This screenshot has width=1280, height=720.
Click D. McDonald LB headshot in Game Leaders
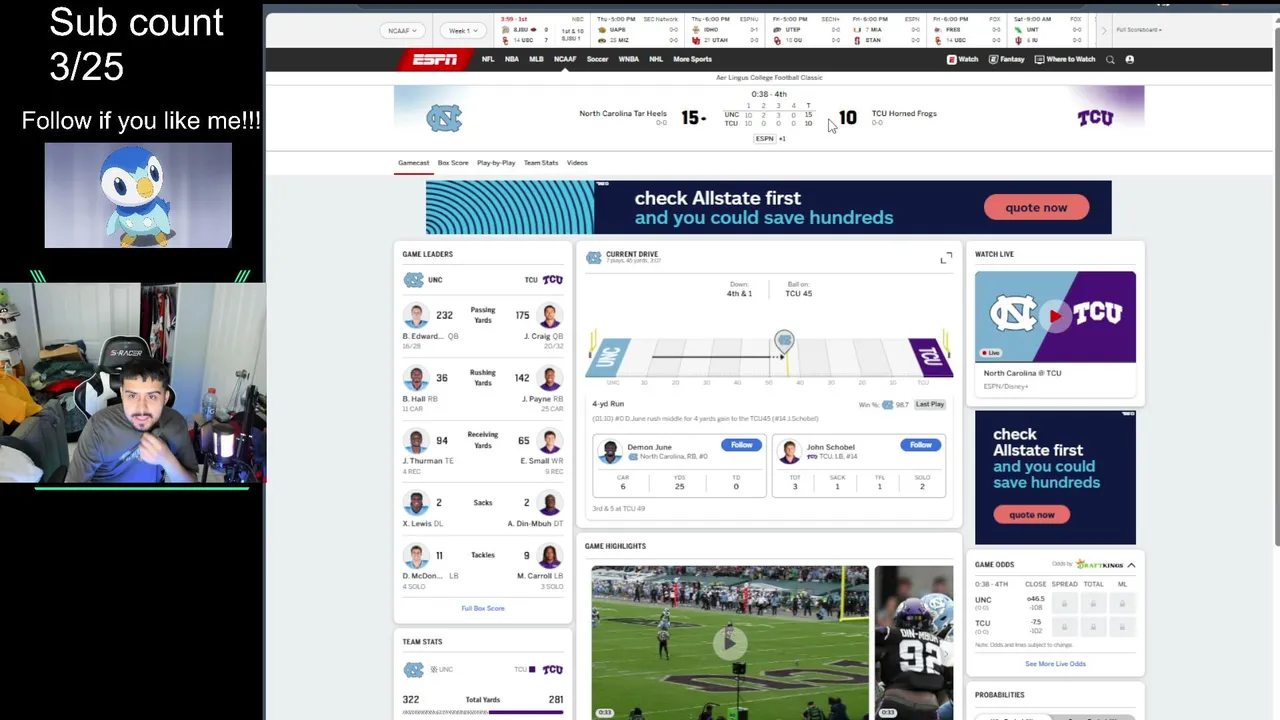416,556
